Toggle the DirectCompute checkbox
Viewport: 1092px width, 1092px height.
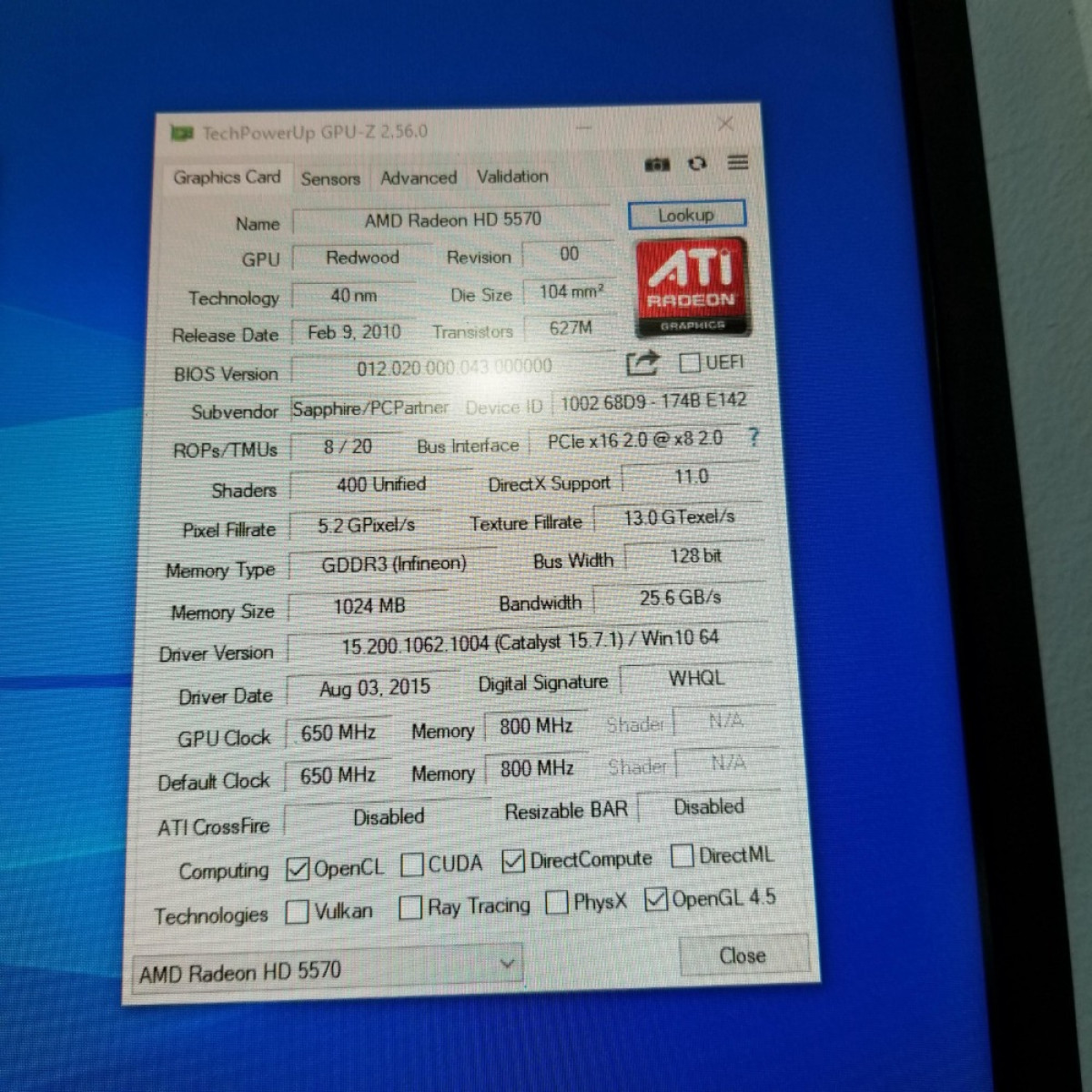tap(513, 861)
